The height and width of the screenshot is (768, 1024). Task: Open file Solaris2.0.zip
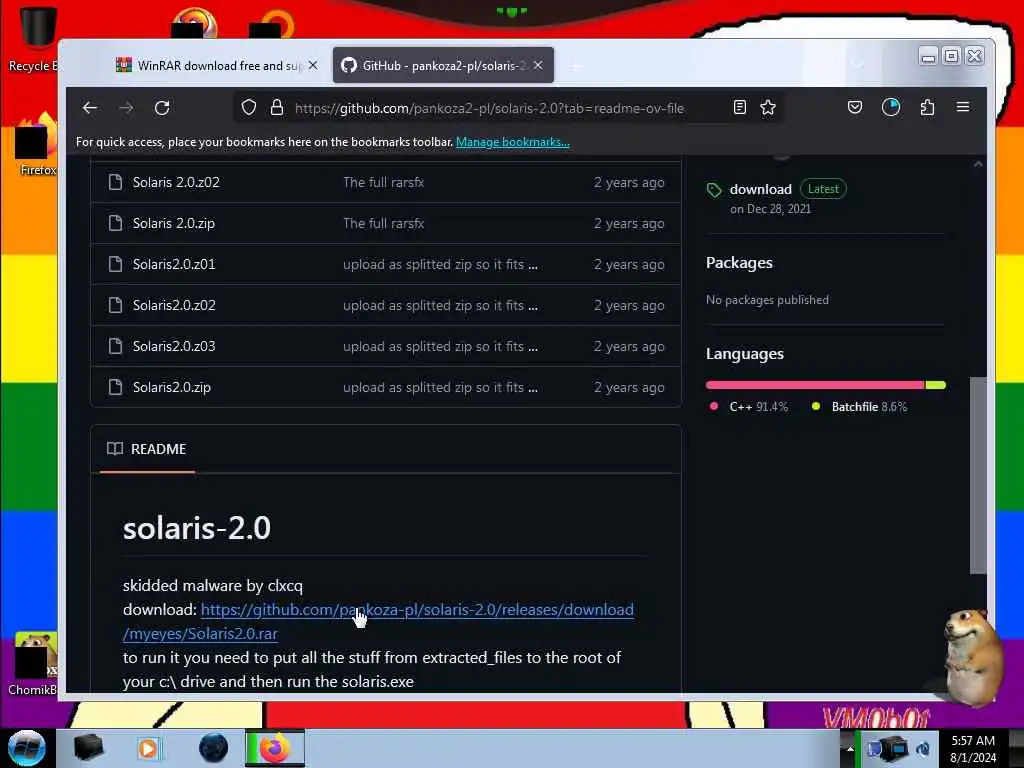point(172,387)
